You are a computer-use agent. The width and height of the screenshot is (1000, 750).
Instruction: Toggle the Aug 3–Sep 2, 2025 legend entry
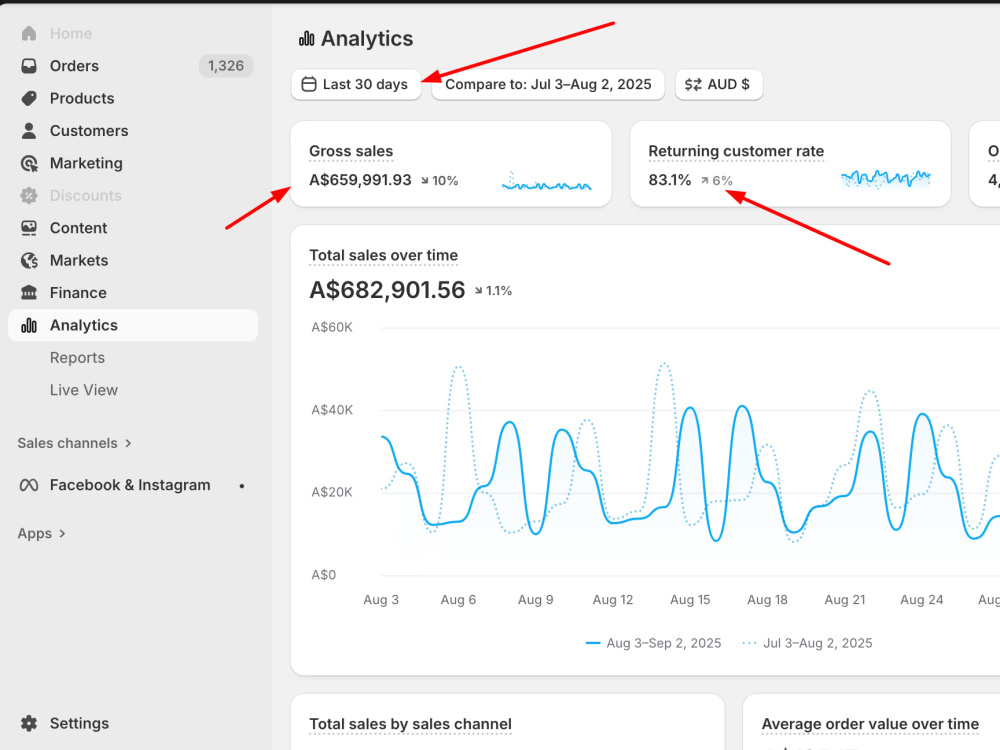[653, 643]
